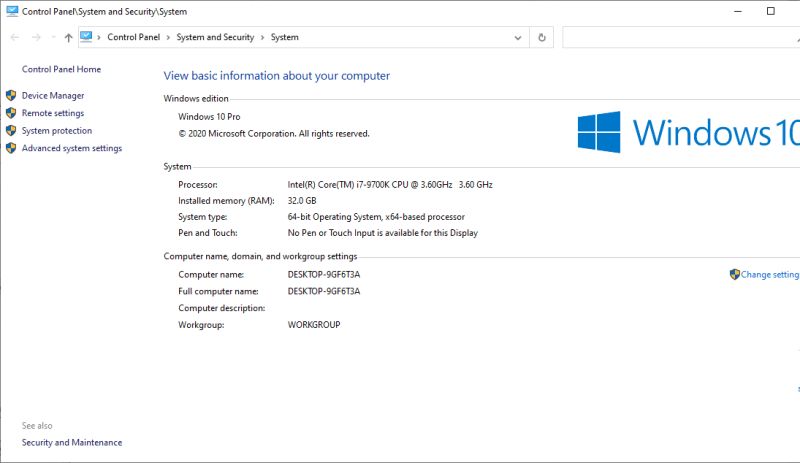Click the shield icon beside System protection
The height and width of the screenshot is (463, 800).
tap(11, 131)
